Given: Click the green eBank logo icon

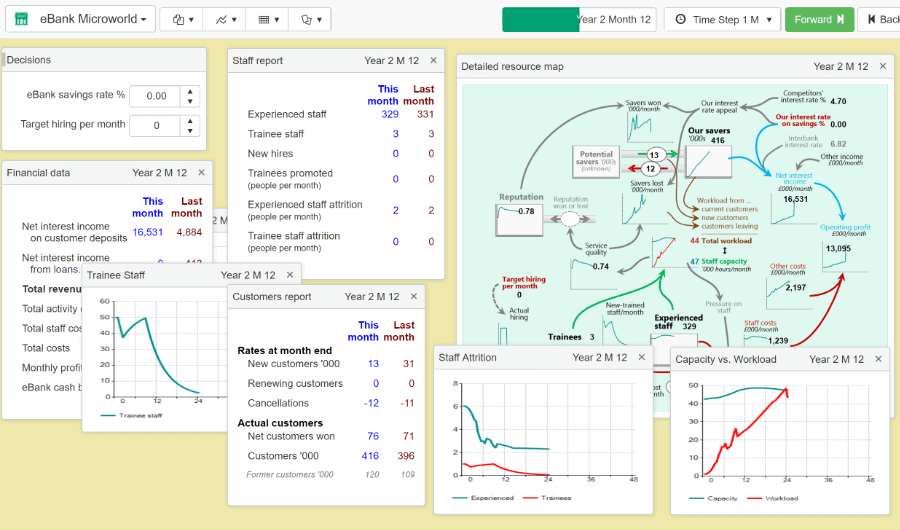Looking at the screenshot, I should (x=21, y=19).
